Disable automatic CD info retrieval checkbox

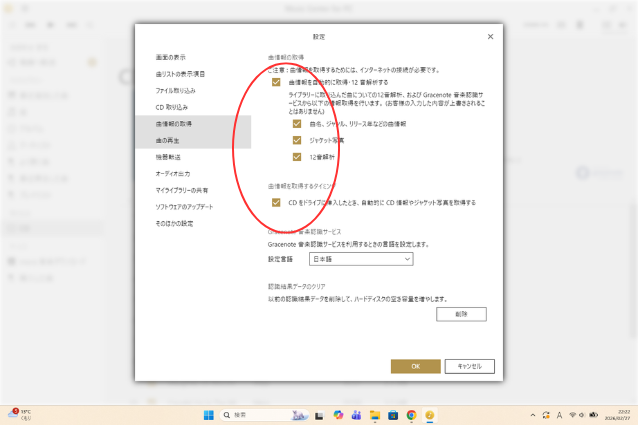277,202
